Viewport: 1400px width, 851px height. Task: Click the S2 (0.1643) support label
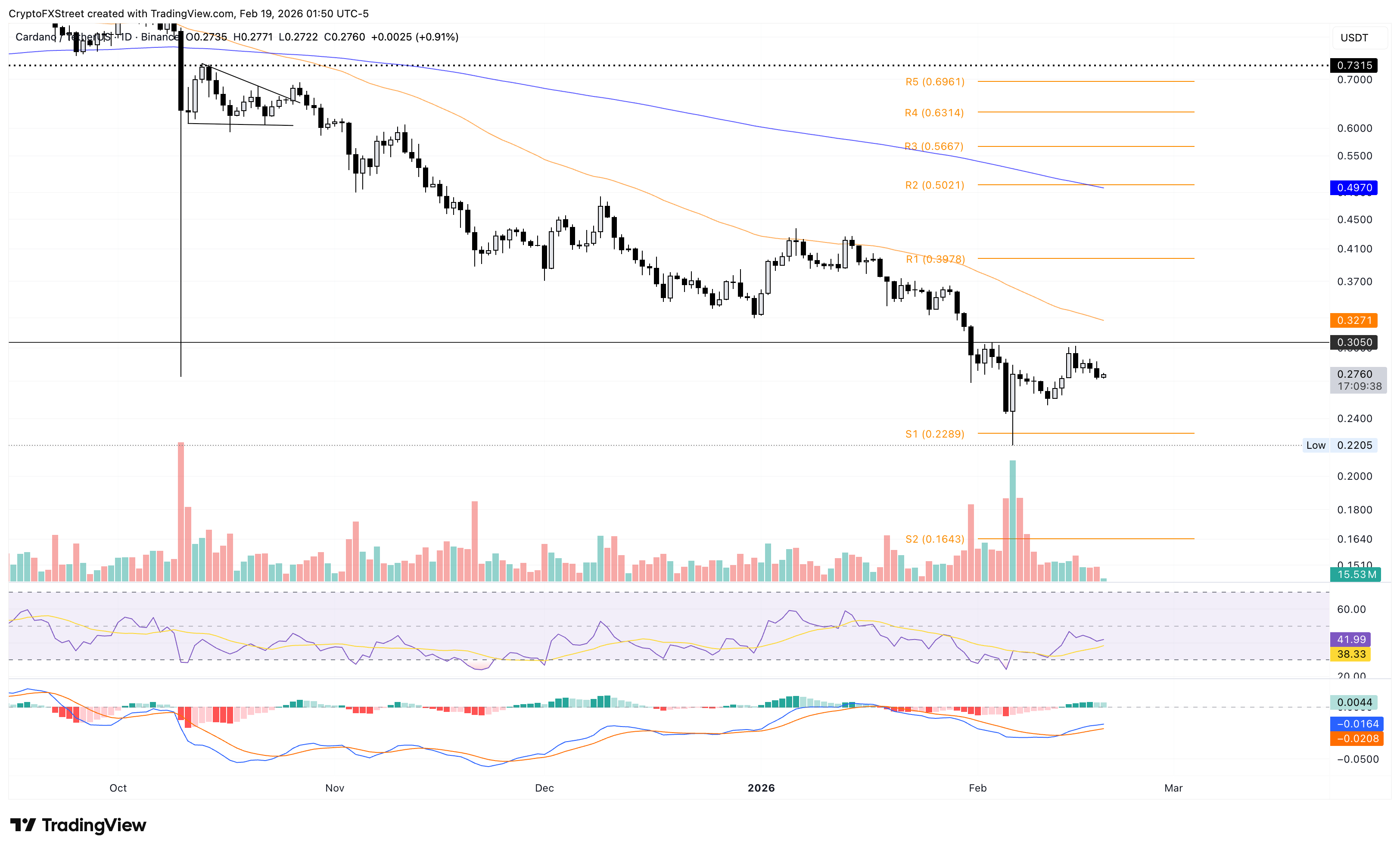coord(935,539)
